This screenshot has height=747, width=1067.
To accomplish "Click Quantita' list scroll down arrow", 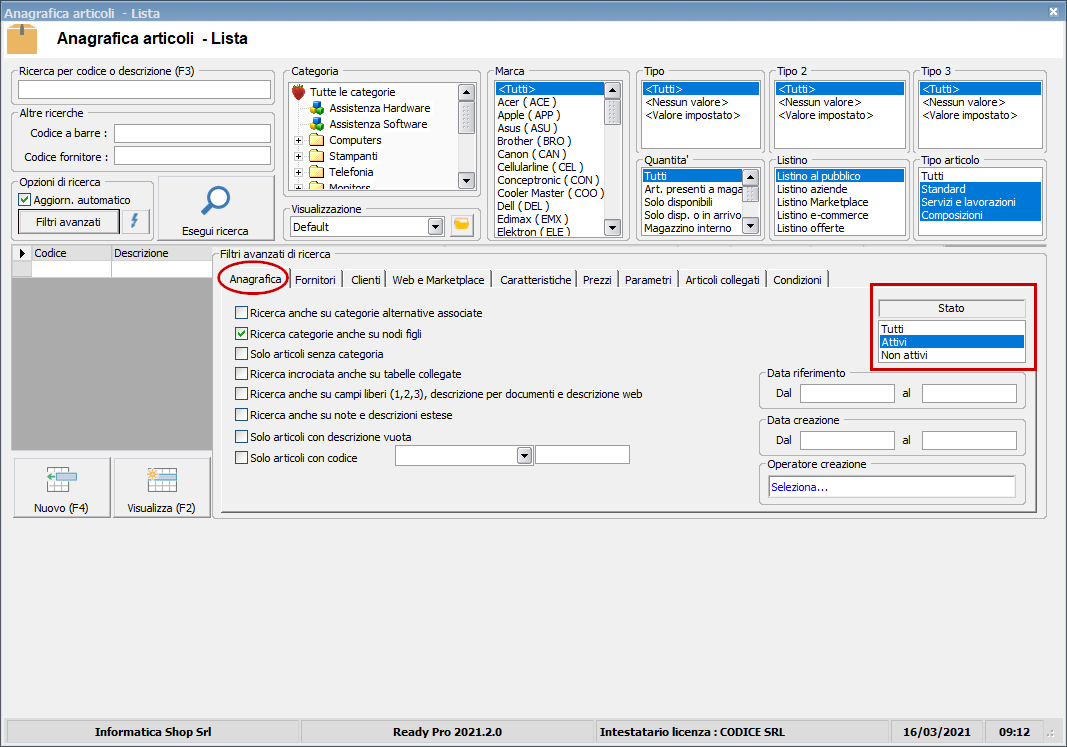I will (x=751, y=225).
